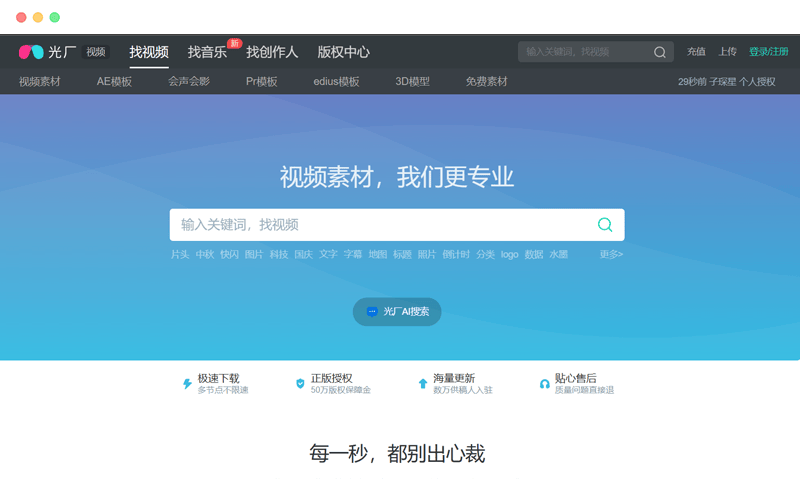This screenshot has width=800, height=479.
Task: Click the yellow window minimize button
Action: click(38, 17)
